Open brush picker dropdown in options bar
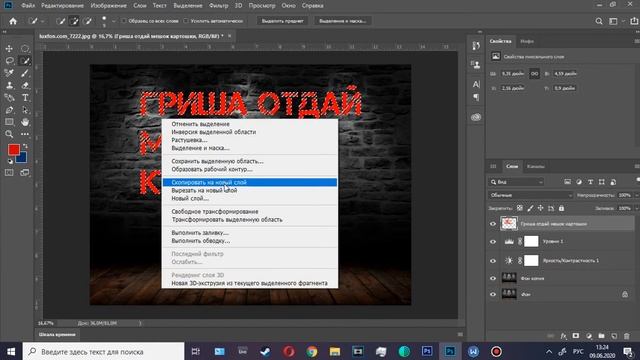 tap(113, 21)
